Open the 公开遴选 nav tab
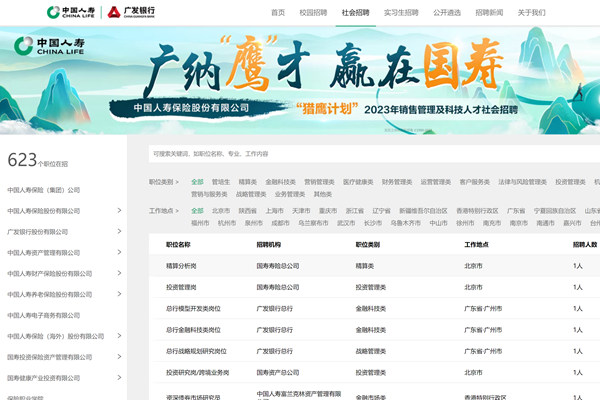 (x=447, y=13)
